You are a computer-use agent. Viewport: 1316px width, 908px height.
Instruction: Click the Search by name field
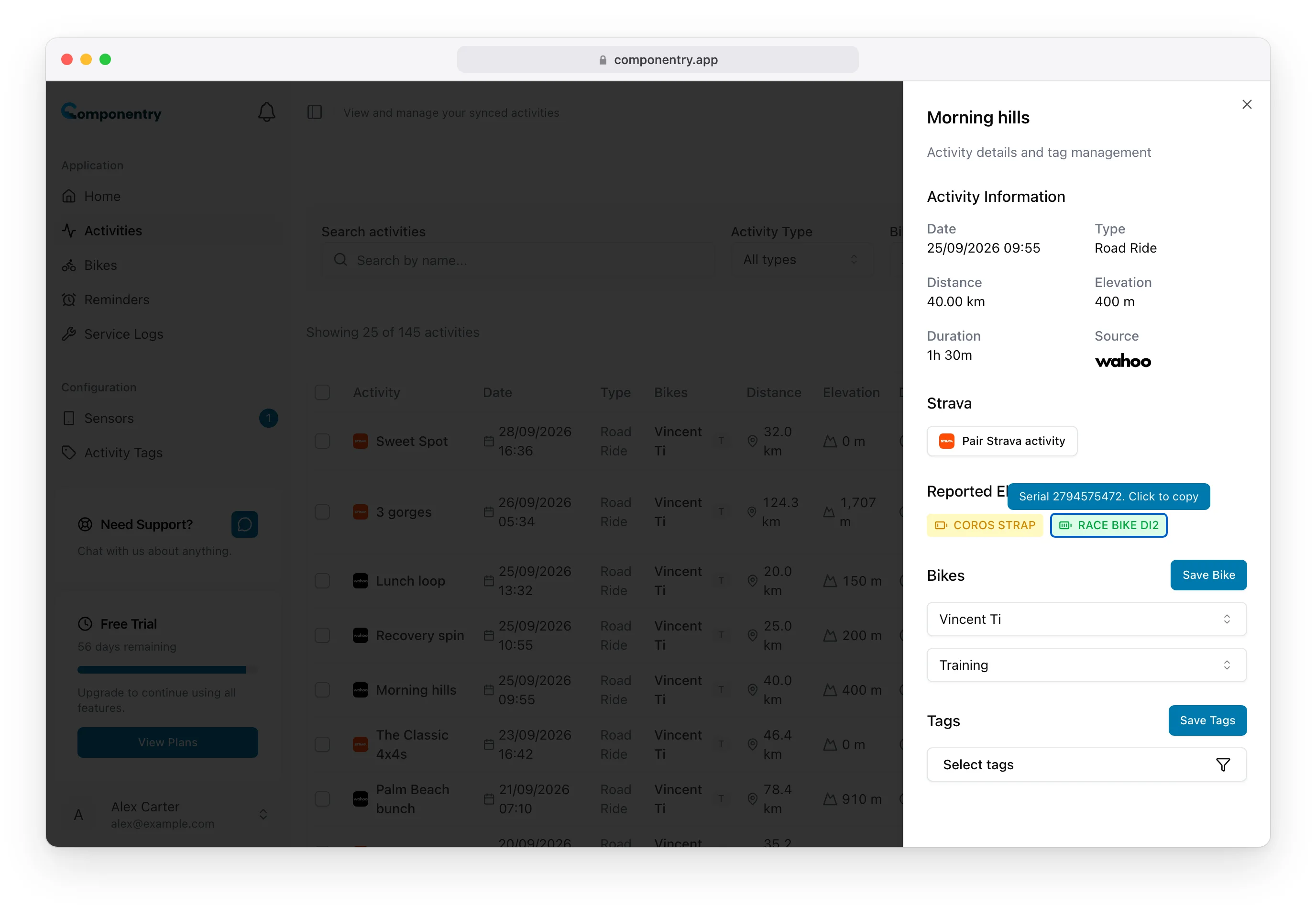518,260
